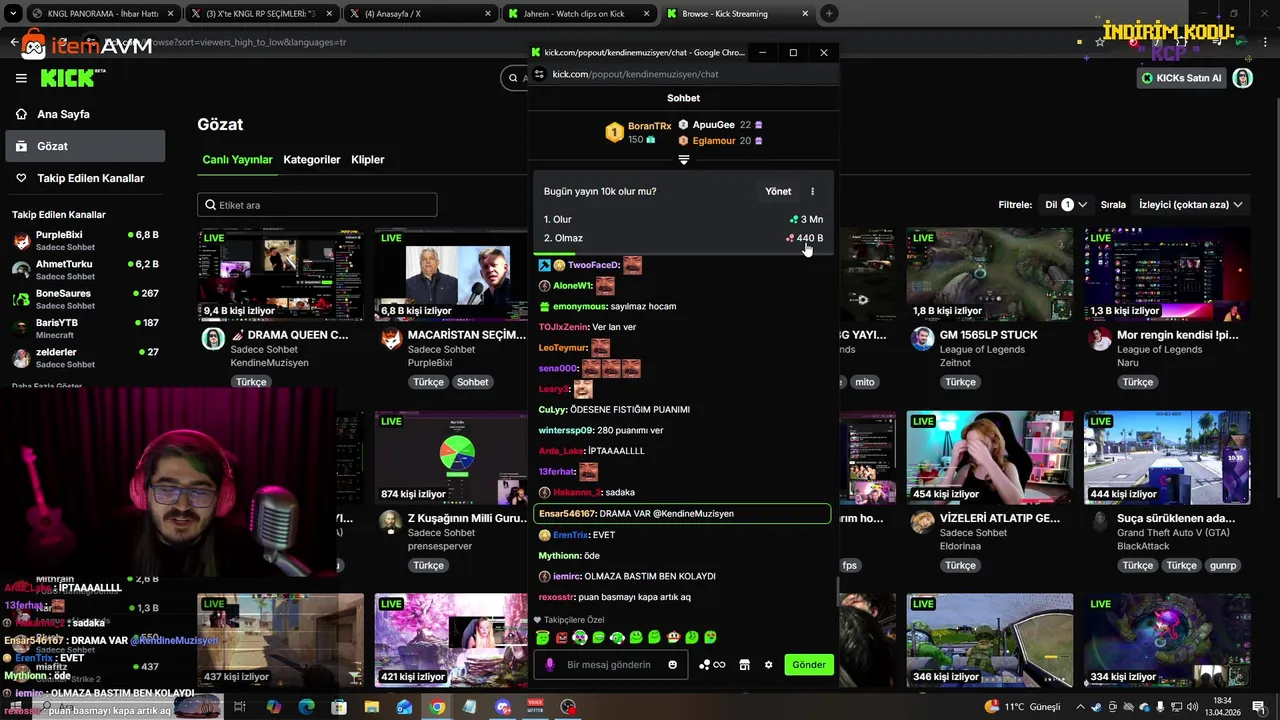Click the KICKs Satın Al button
This screenshot has height=720, width=1280.
[x=1181, y=78]
